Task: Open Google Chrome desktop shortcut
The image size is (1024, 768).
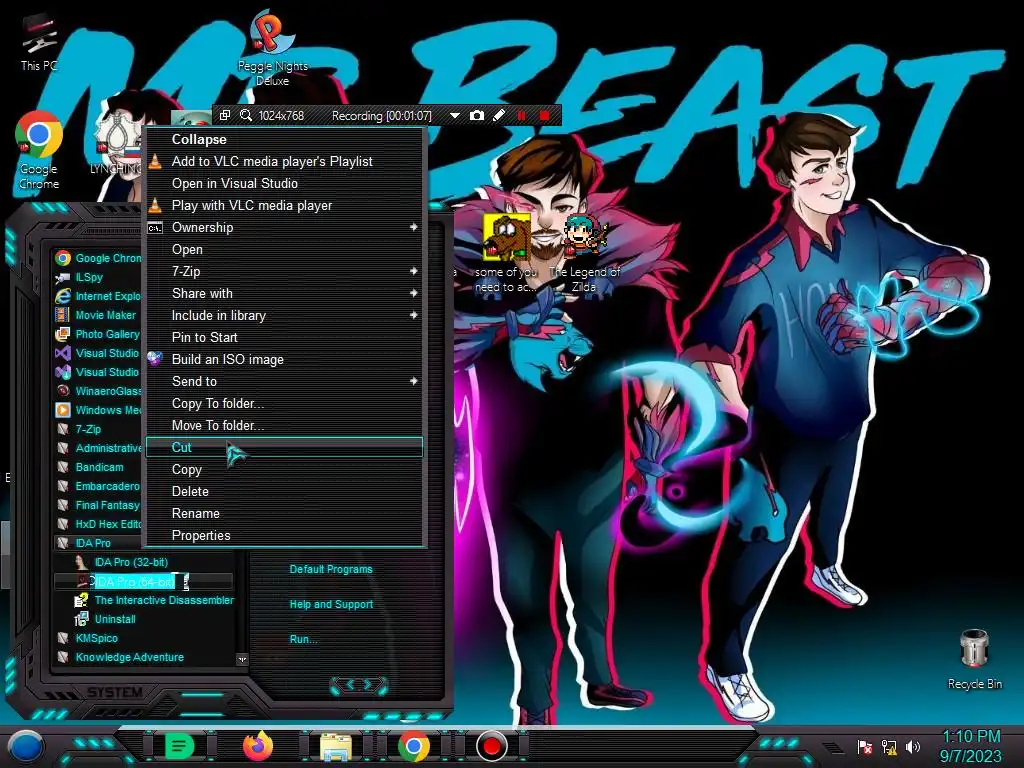Action: tap(39, 152)
